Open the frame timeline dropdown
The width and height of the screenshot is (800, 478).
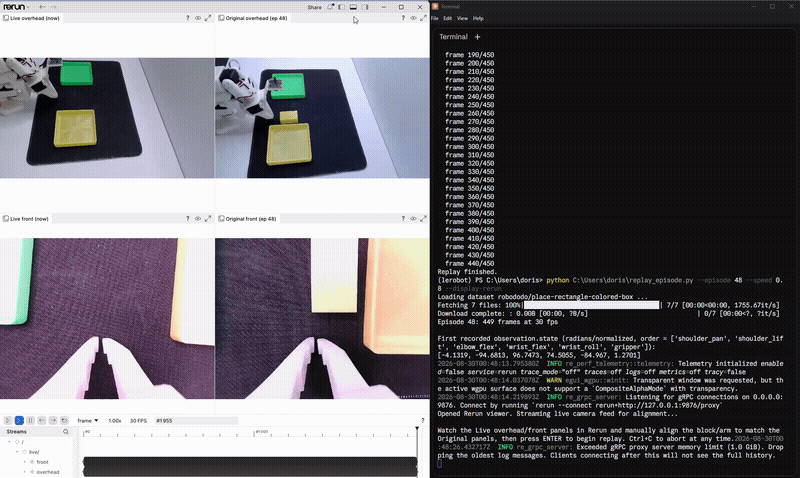click(87, 420)
